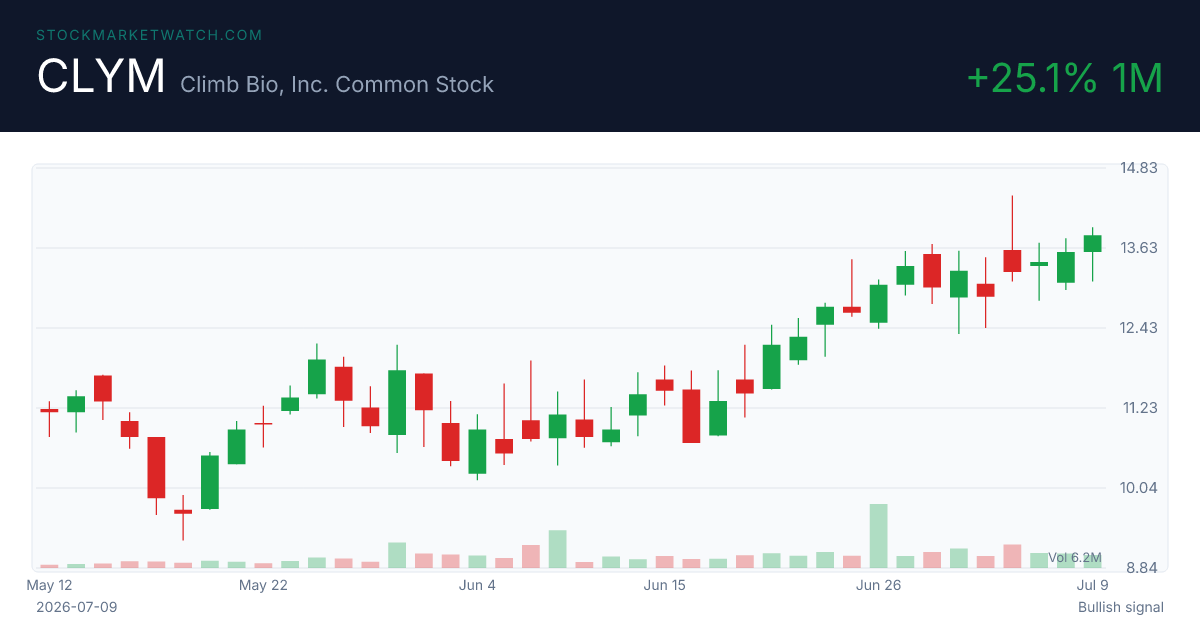Image resolution: width=1200 pixels, height=630 pixels.
Task: Click the +25.1% 1M performance figure
Action: pyautogui.click(x=1065, y=78)
